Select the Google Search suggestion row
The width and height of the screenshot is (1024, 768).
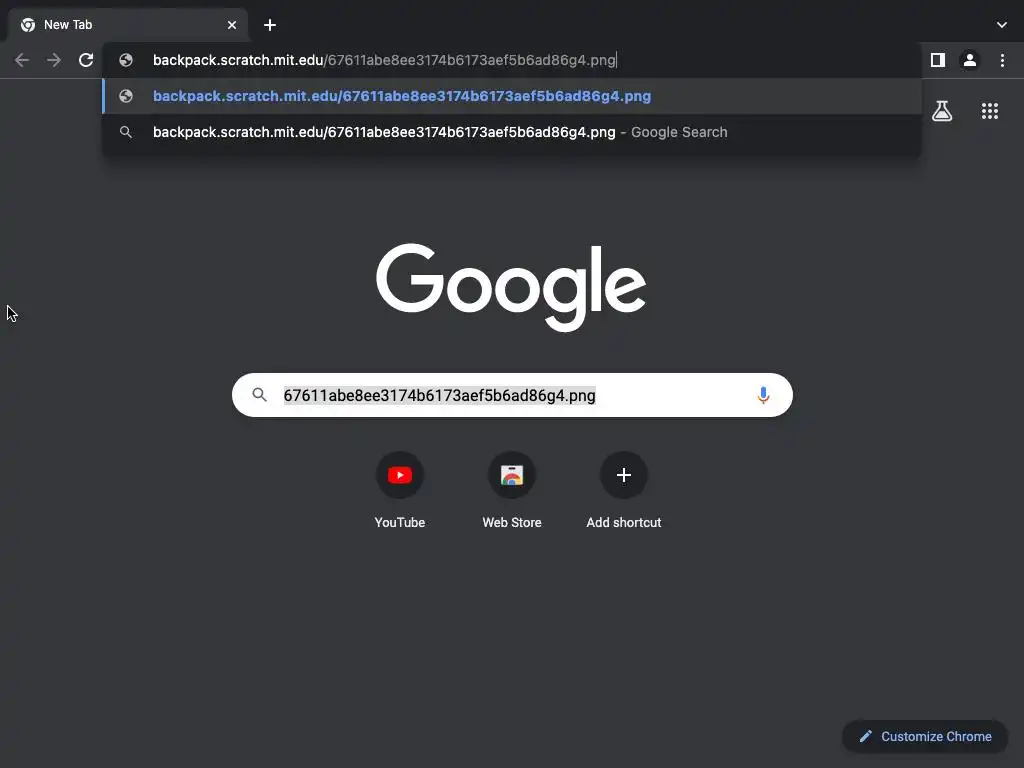pyautogui.click(x=512, y=132)
